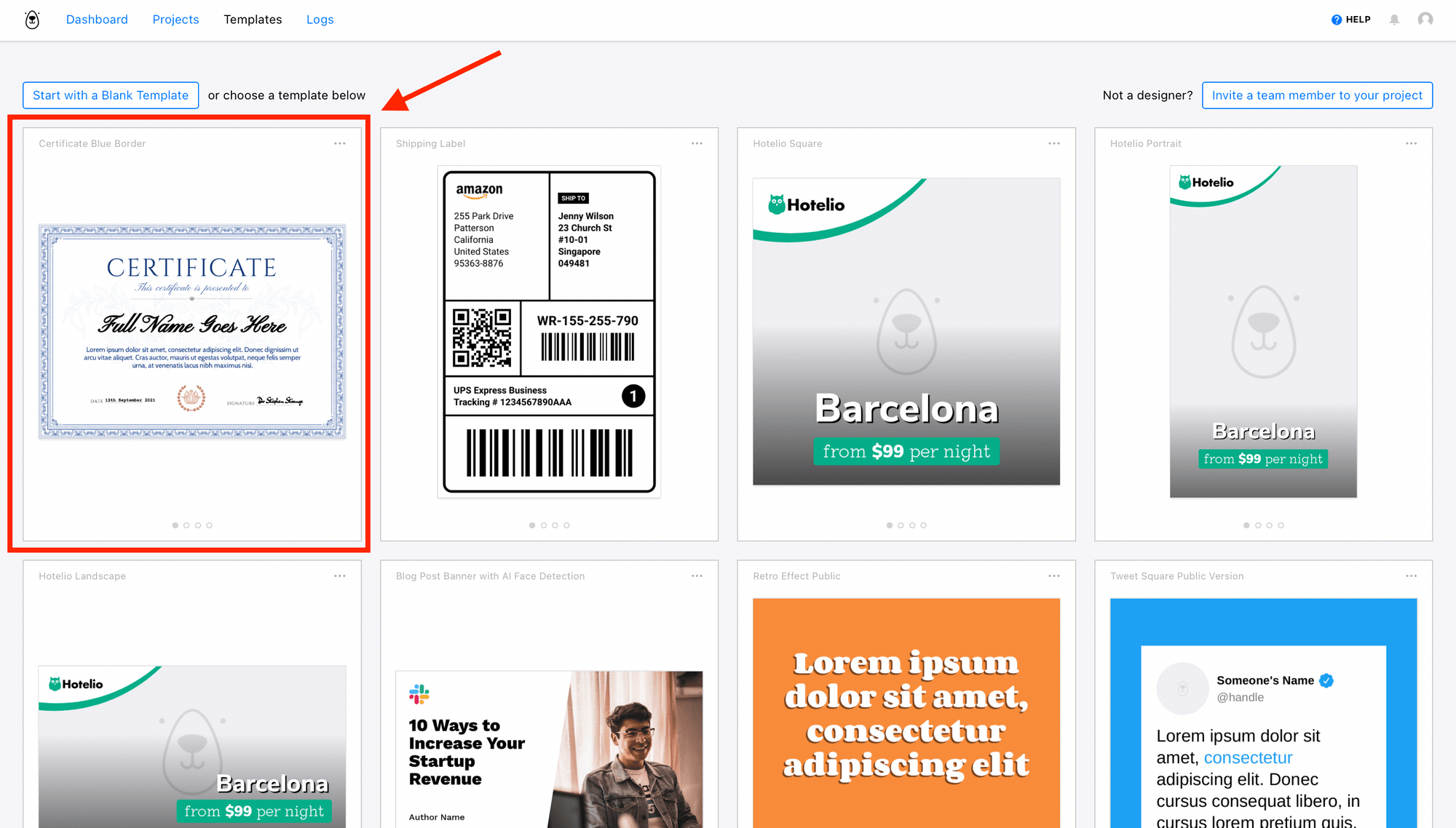This screenshot has width=1456, height=828.
Task: Click the three-dot menu on Certificate Blue Border
Action: click(x=340, y=143)
